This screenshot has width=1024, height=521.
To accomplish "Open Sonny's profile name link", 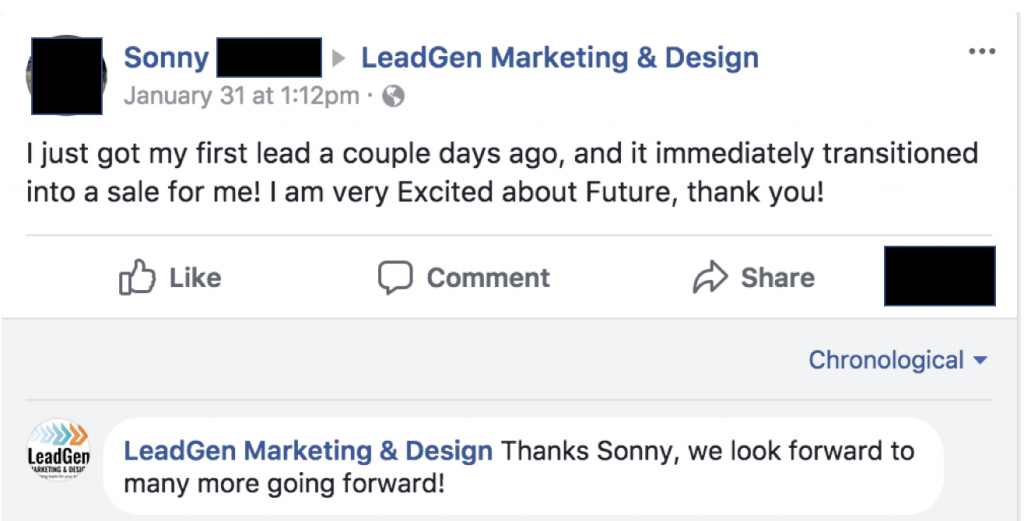I will 165,58.
